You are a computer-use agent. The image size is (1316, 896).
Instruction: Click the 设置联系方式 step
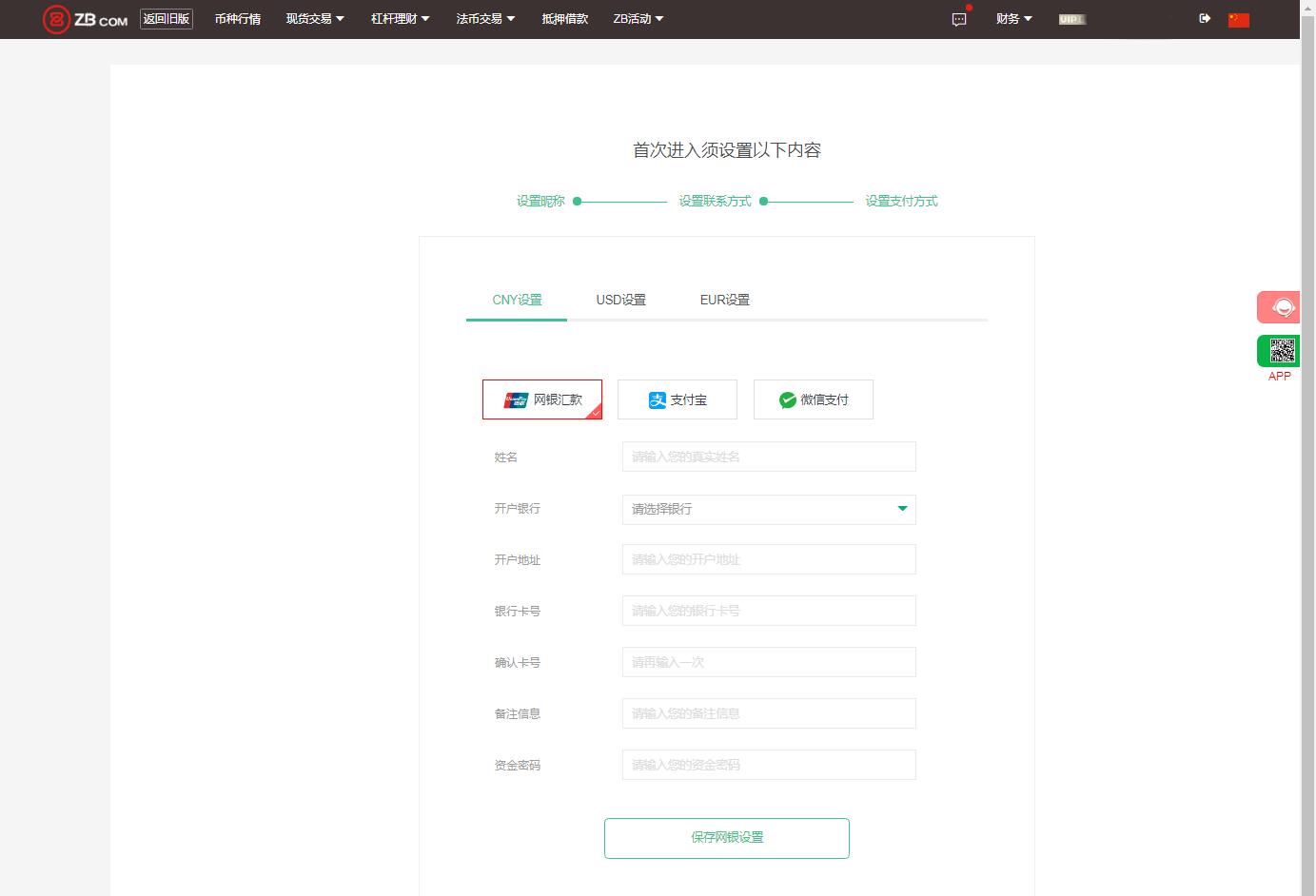715,201
